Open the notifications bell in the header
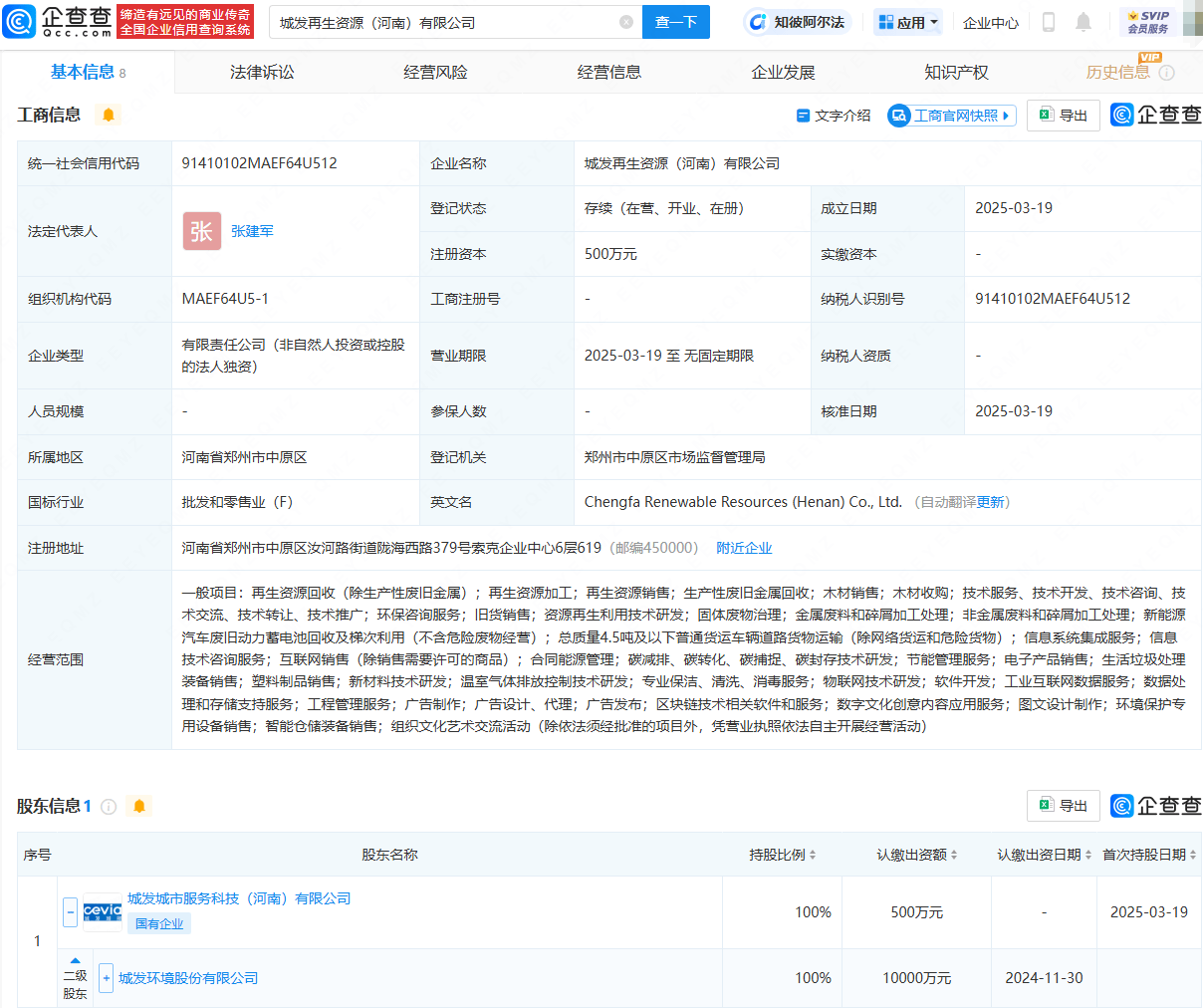The height and width of the screenshot is (1008, 1203). tap(1083, 22)
